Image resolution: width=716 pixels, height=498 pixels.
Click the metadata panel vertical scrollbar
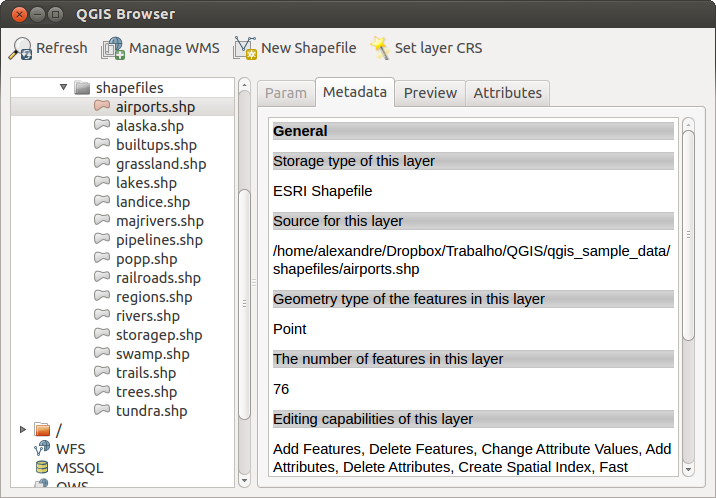coord(687,230)
